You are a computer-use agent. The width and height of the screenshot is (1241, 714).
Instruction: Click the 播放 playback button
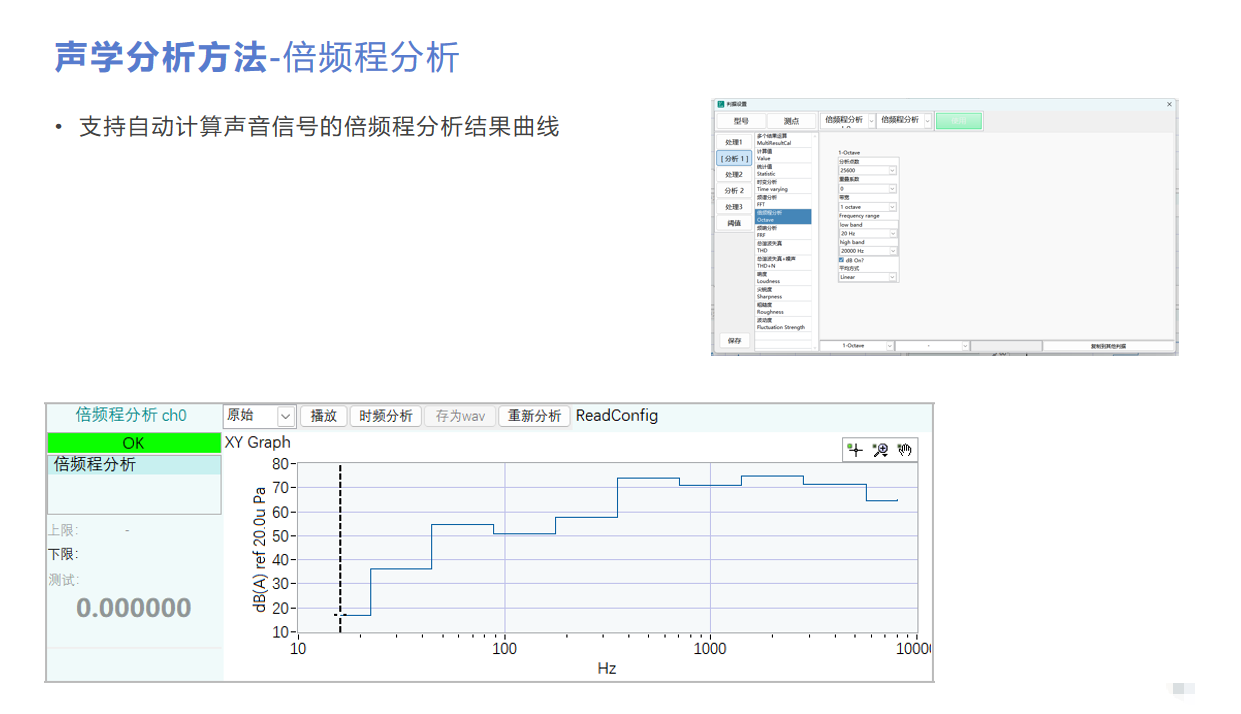323,415
